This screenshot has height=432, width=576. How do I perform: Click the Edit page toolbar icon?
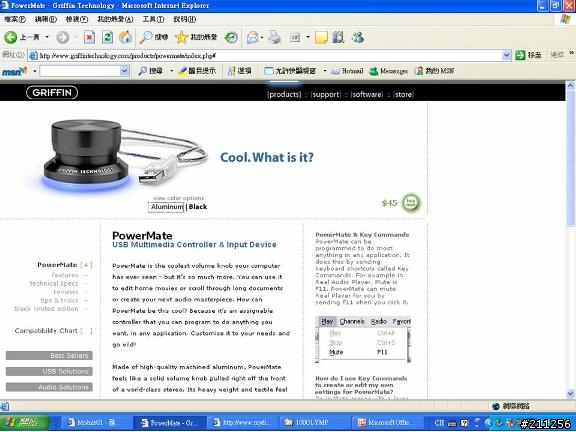pos(295,37)
